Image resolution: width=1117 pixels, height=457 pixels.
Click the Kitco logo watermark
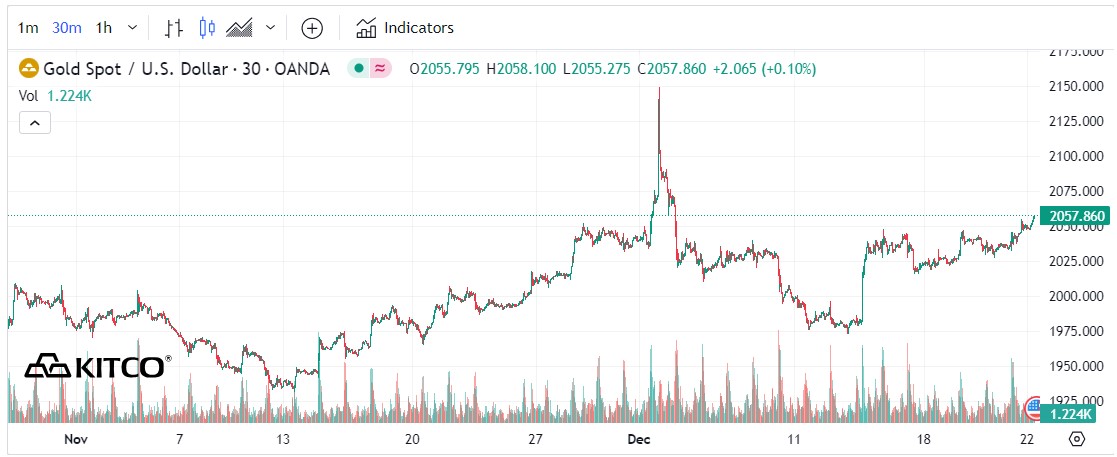[96, 367]
